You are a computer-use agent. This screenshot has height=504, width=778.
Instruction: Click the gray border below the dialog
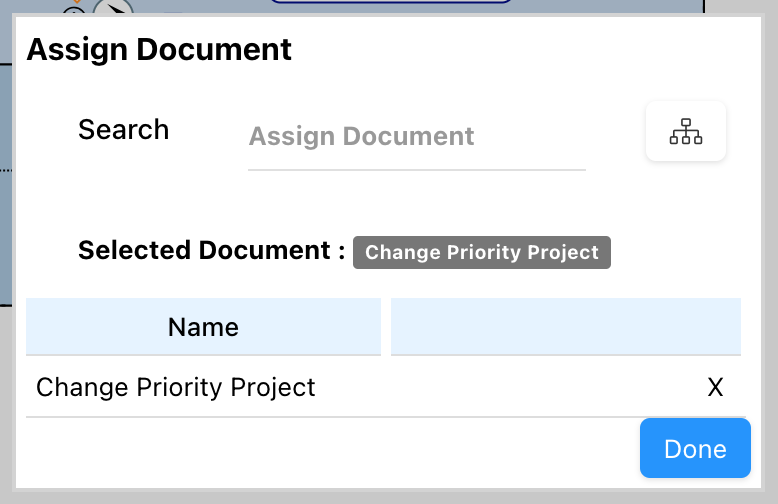coord(389,496)
